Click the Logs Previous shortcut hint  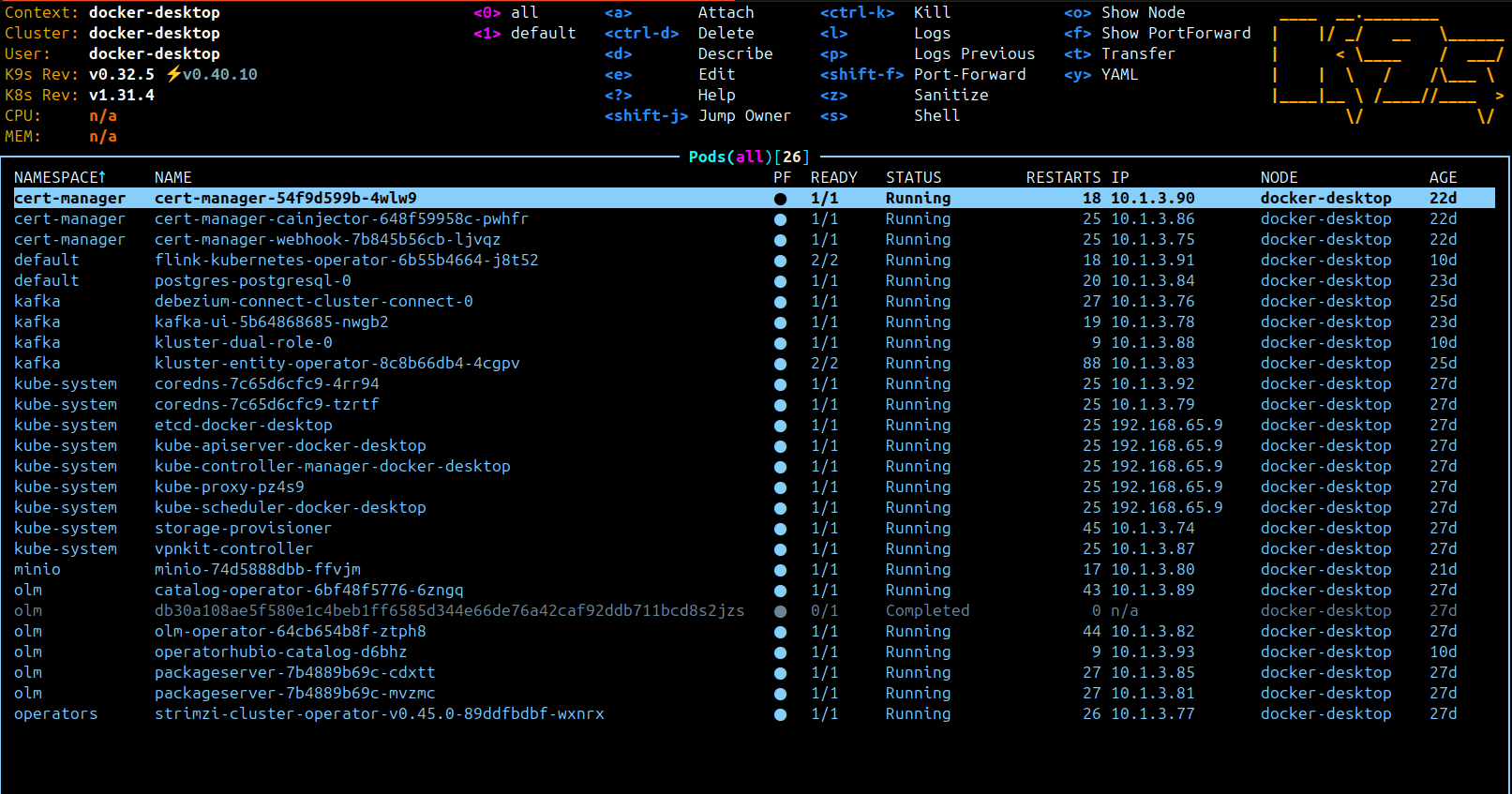[x=974, y=53]
